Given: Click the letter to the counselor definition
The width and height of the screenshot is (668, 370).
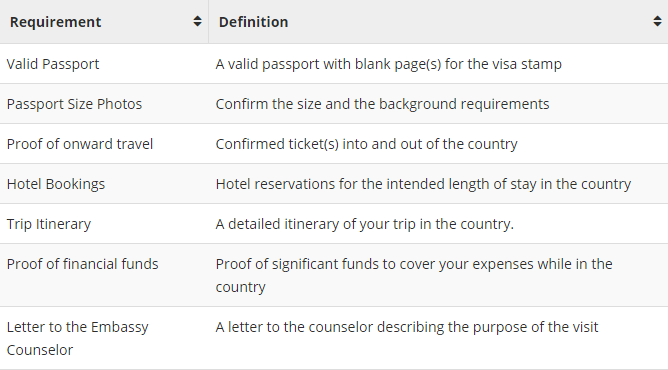Looking at the screenshot, I should pos(407,327).
